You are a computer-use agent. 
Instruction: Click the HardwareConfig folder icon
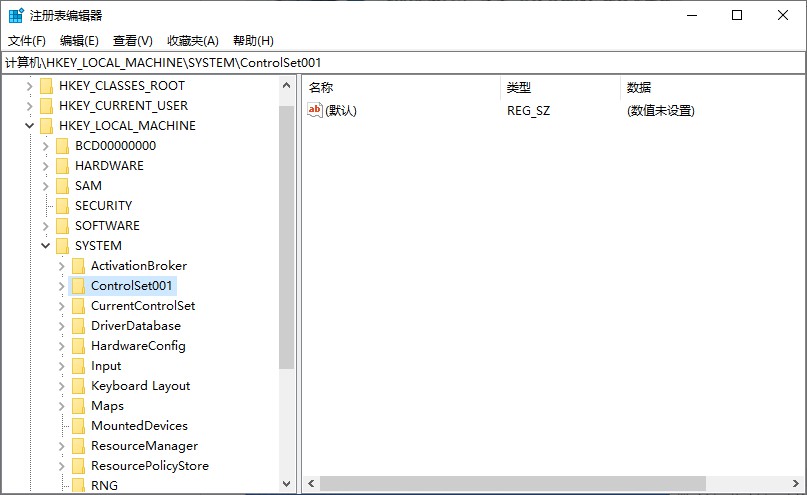(78, 346)
